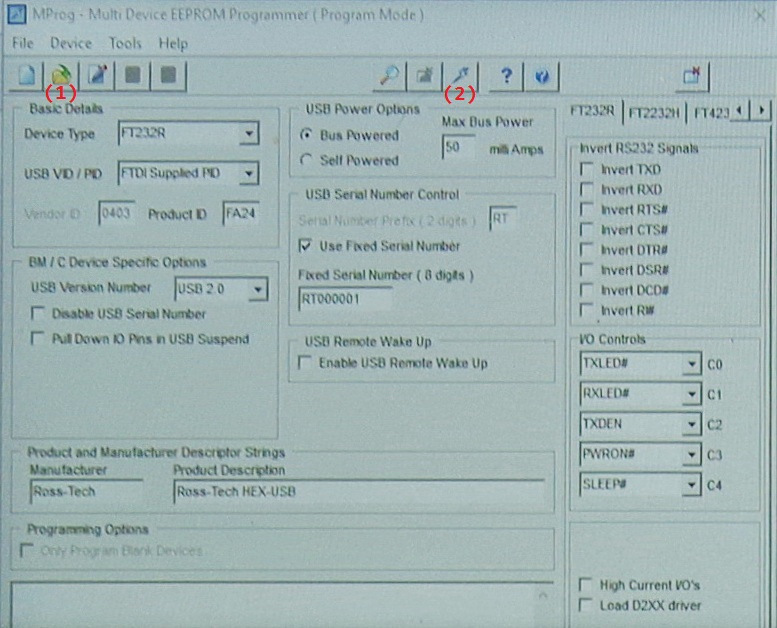Image resolution: width=777 pixels, height=628 pixels.
Task: Open the C1 RXLED# dropdown
Action: click(691, 395)
